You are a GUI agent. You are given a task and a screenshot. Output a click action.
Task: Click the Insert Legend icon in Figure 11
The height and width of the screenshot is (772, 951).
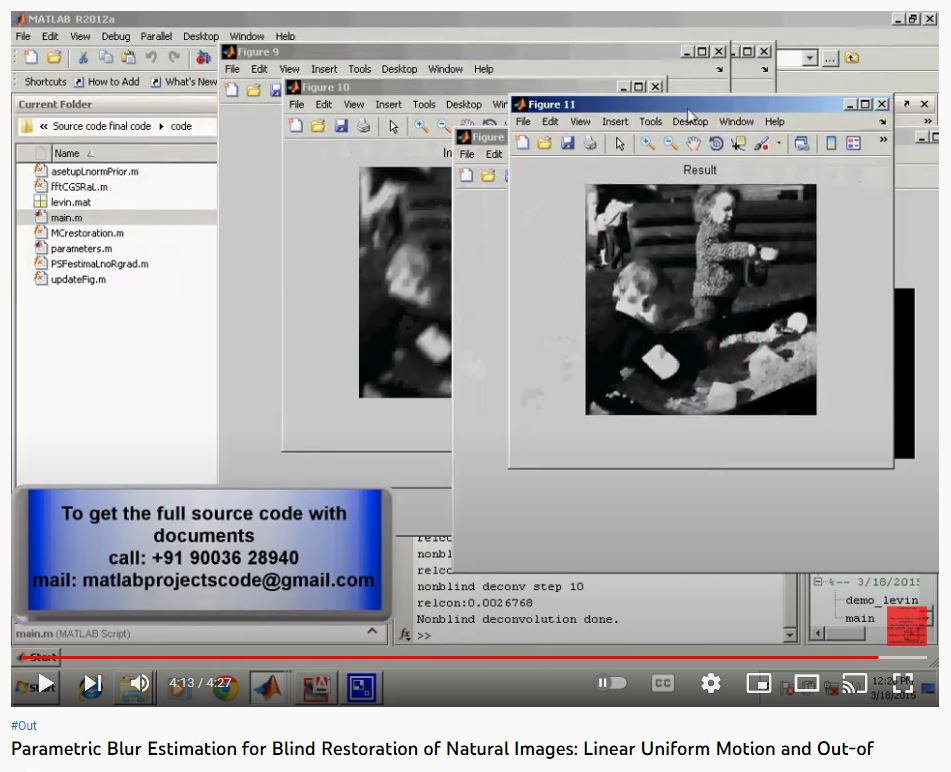(853, 144)
